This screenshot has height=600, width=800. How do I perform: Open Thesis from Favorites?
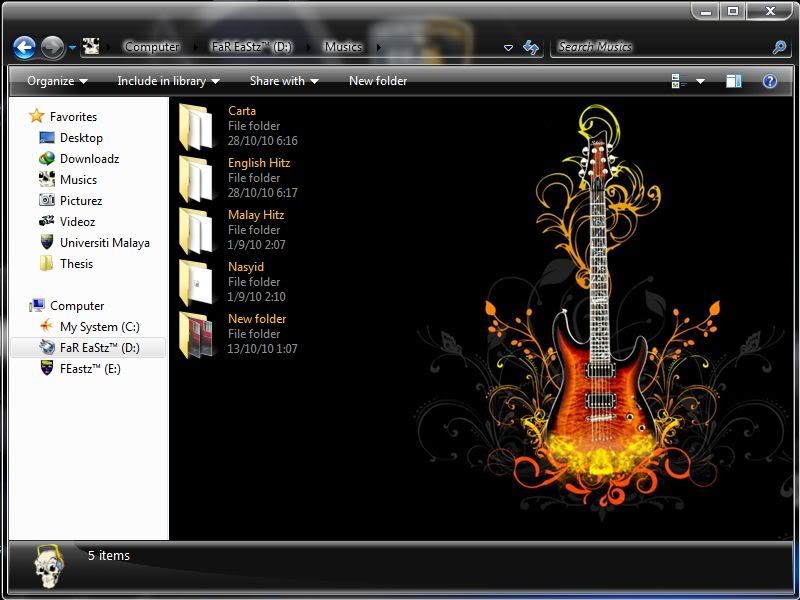coord(77,263)
